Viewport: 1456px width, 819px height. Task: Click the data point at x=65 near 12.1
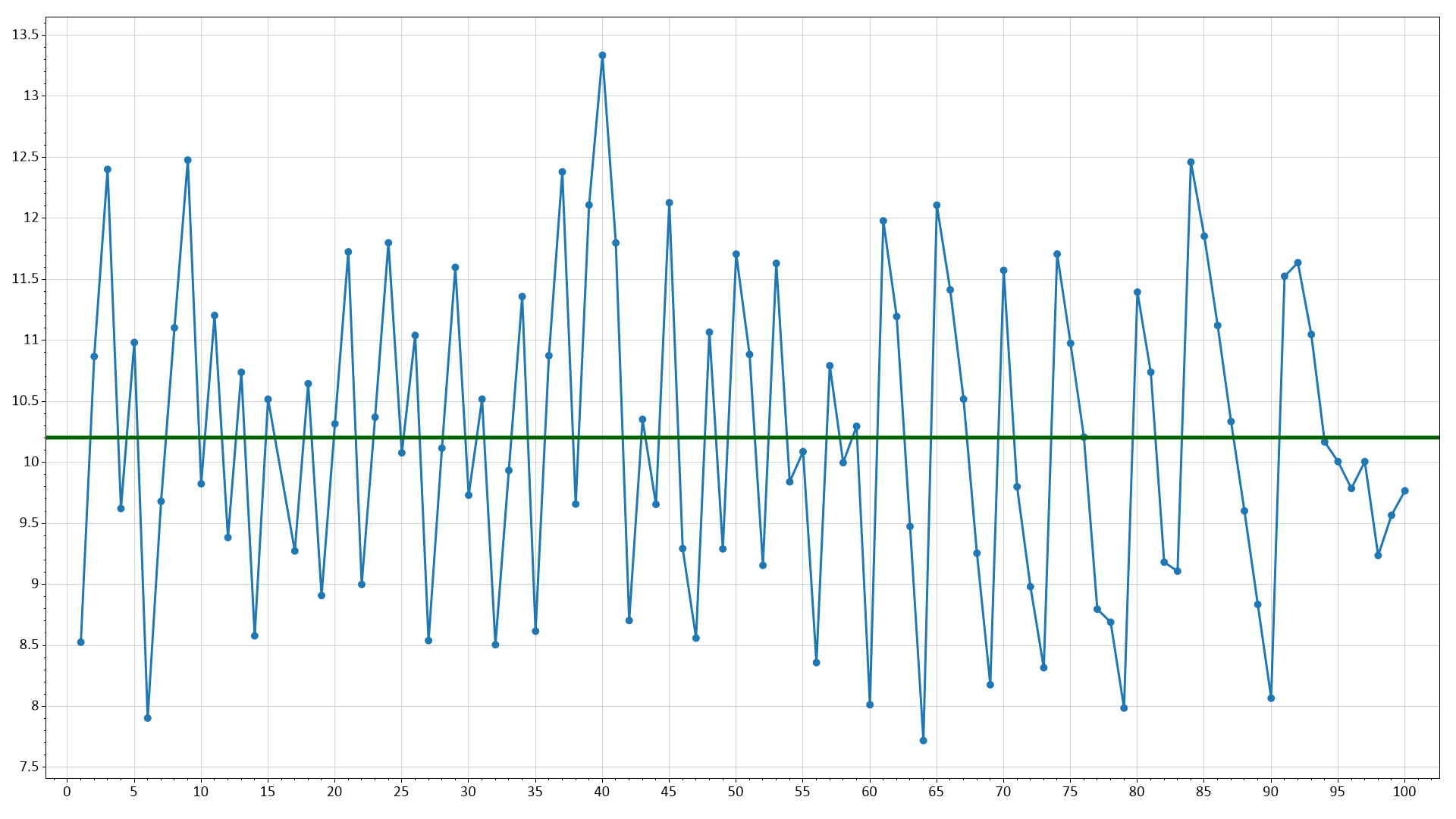(x=937, y=206)
